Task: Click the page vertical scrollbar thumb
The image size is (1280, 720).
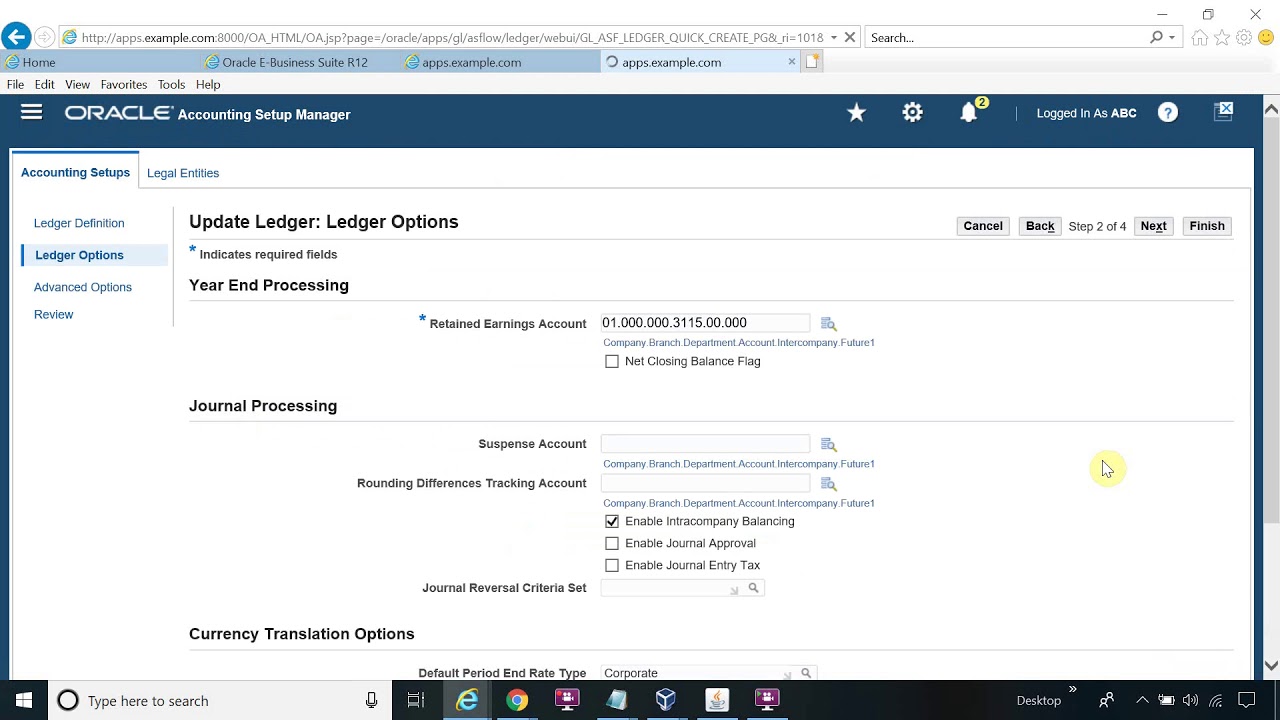Action: pyautogui.click(x=1271, y=322)
